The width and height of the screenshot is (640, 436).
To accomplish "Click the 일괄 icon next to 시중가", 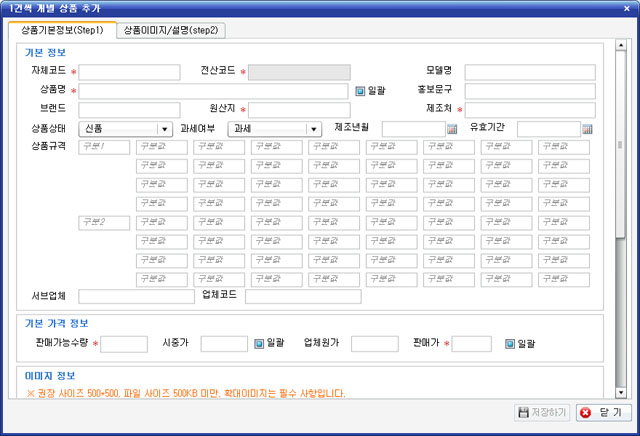I will [259, 343].
